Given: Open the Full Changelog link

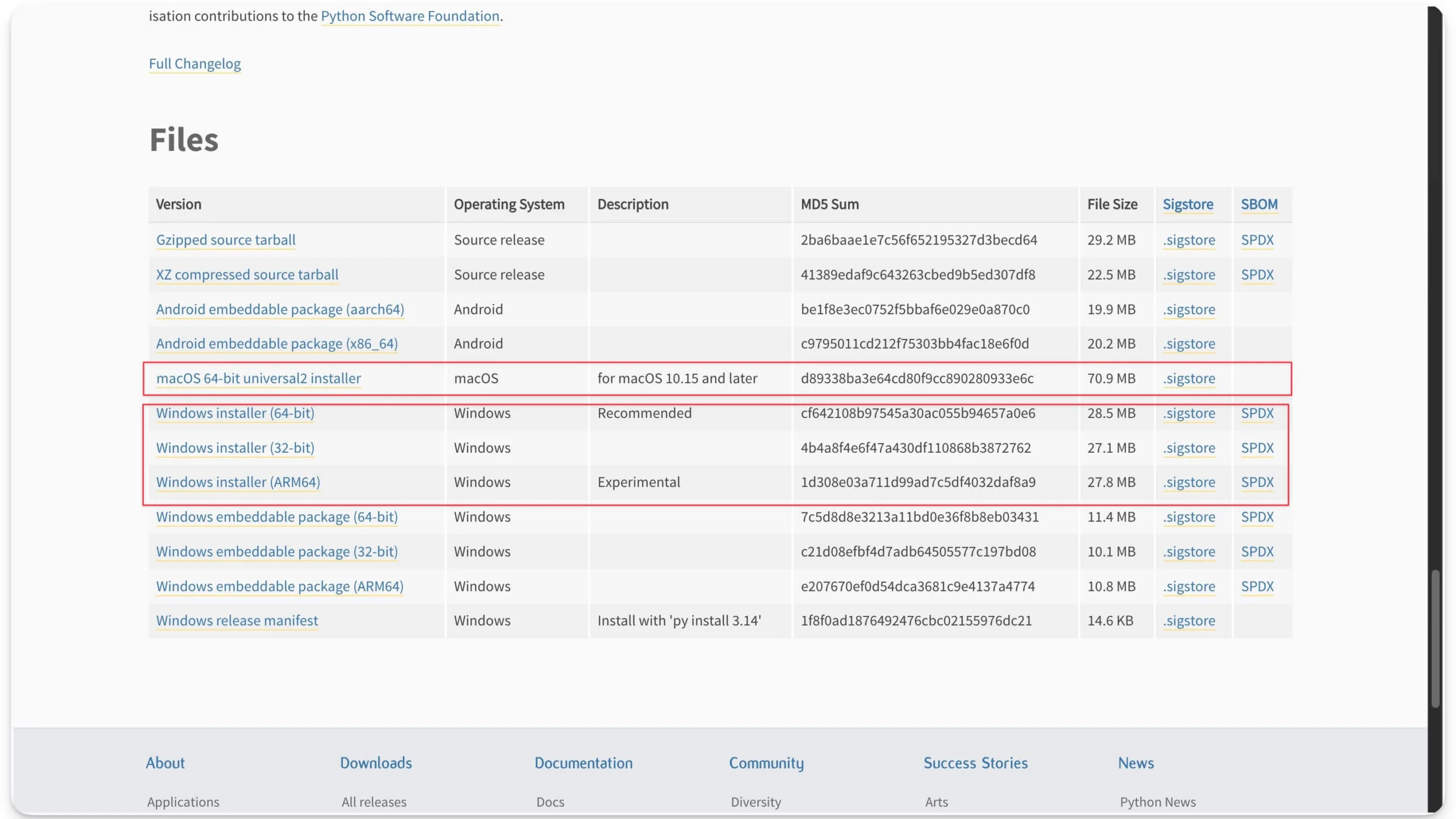Looking at the screenshot, I should click(195, 64).
